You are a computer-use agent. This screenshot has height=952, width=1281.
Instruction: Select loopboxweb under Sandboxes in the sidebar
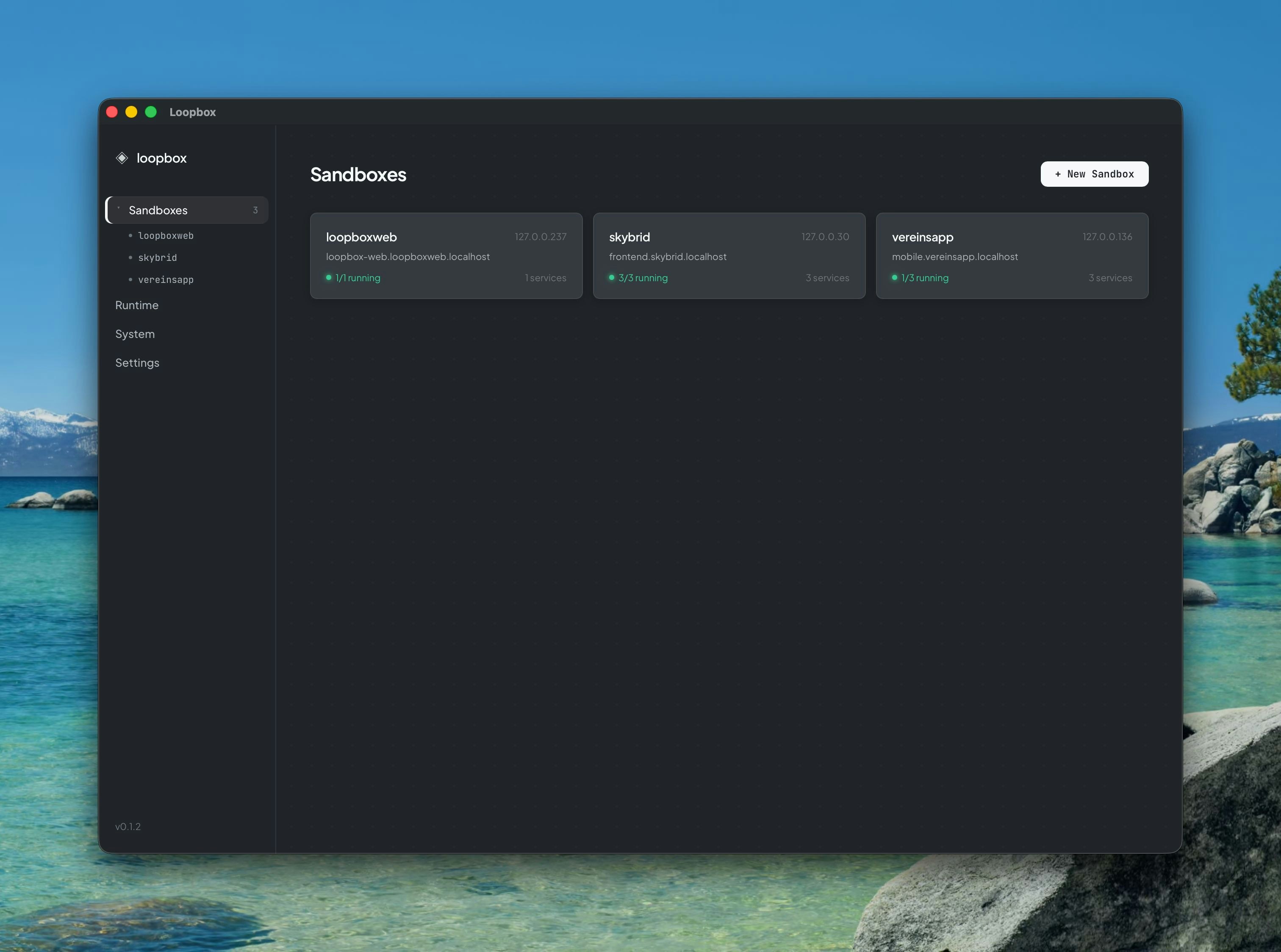[x=166, y=236]
